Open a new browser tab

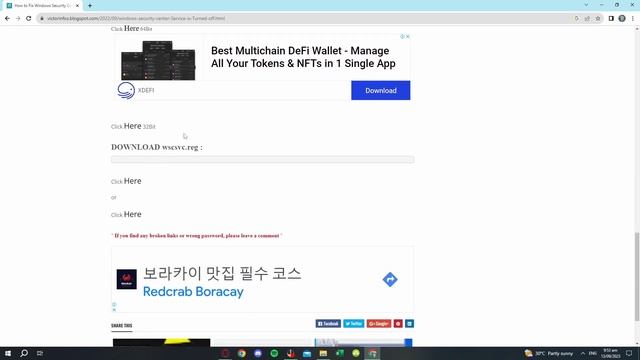[x=90, y=6]
